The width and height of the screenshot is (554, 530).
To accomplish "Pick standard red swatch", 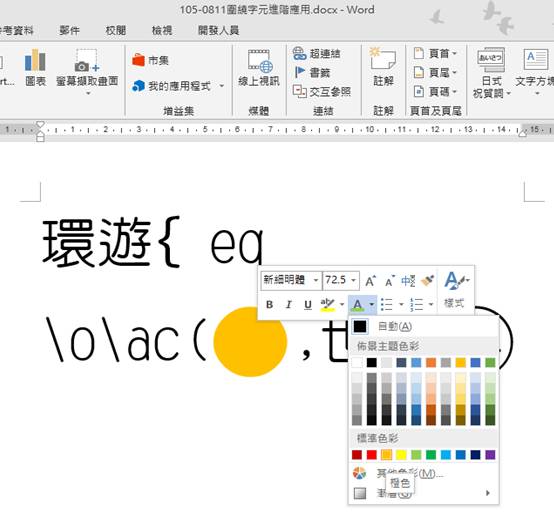I will 372,455.
